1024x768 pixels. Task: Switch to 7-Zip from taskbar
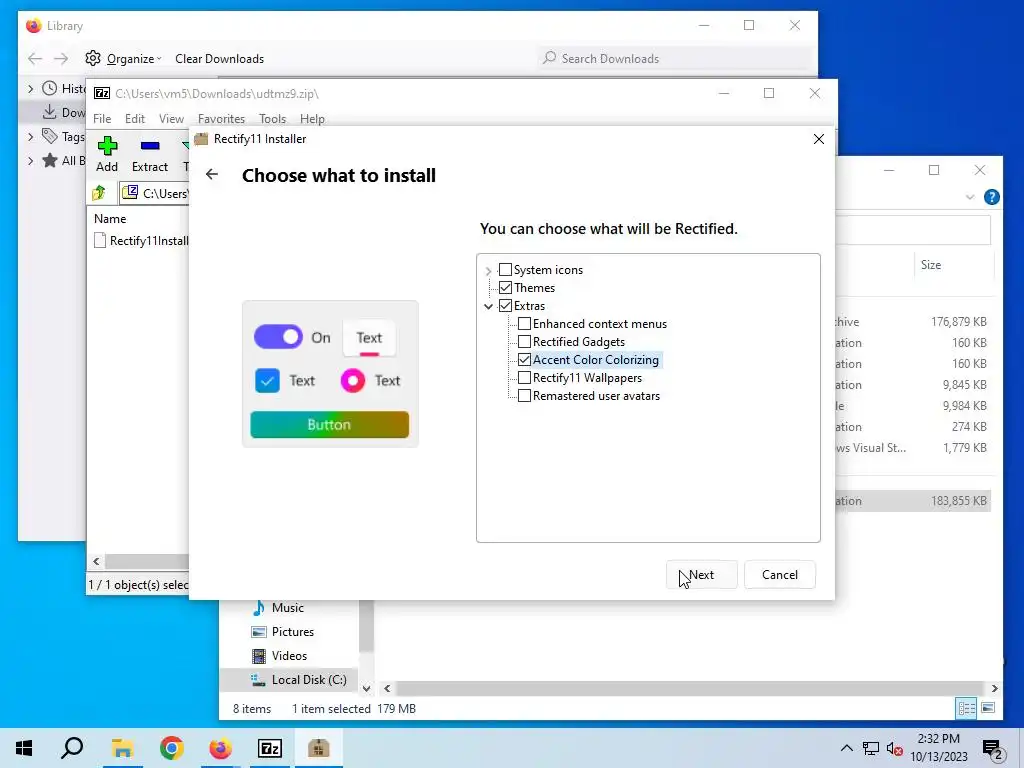point(269,748)
